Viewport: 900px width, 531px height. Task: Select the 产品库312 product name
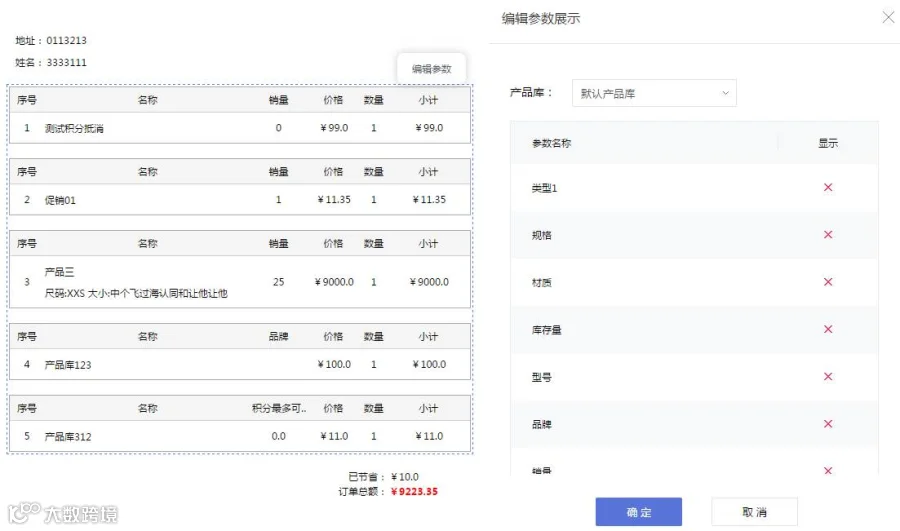[68, 436]
